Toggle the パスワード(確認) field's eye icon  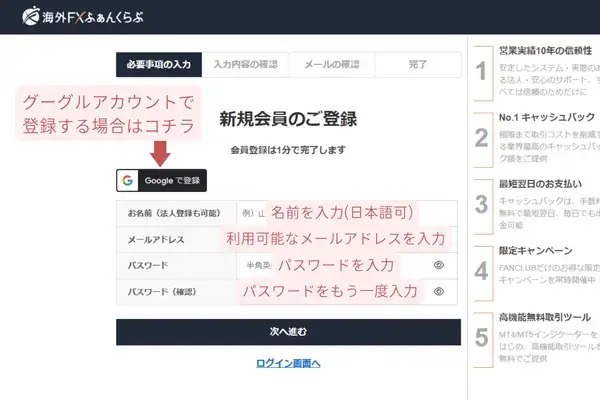[x=439, y=292]
